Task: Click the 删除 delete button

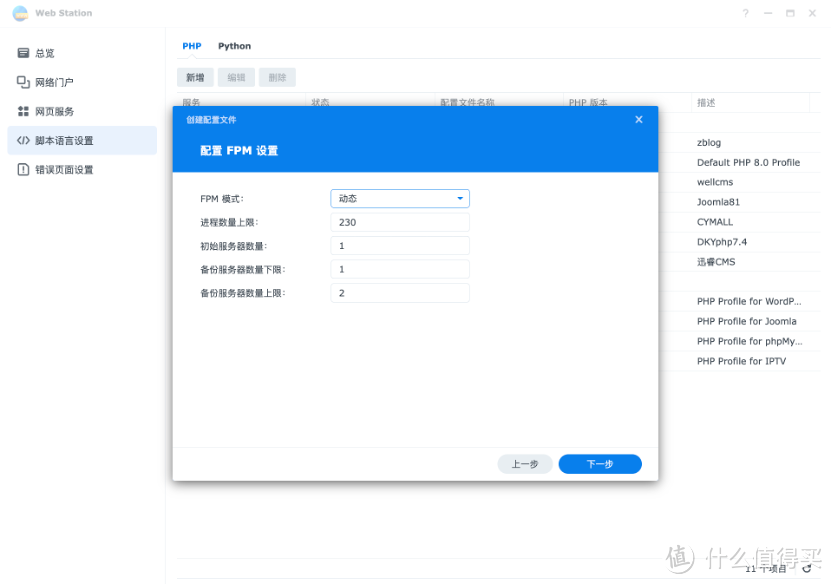Action: [x=277, y=77]
